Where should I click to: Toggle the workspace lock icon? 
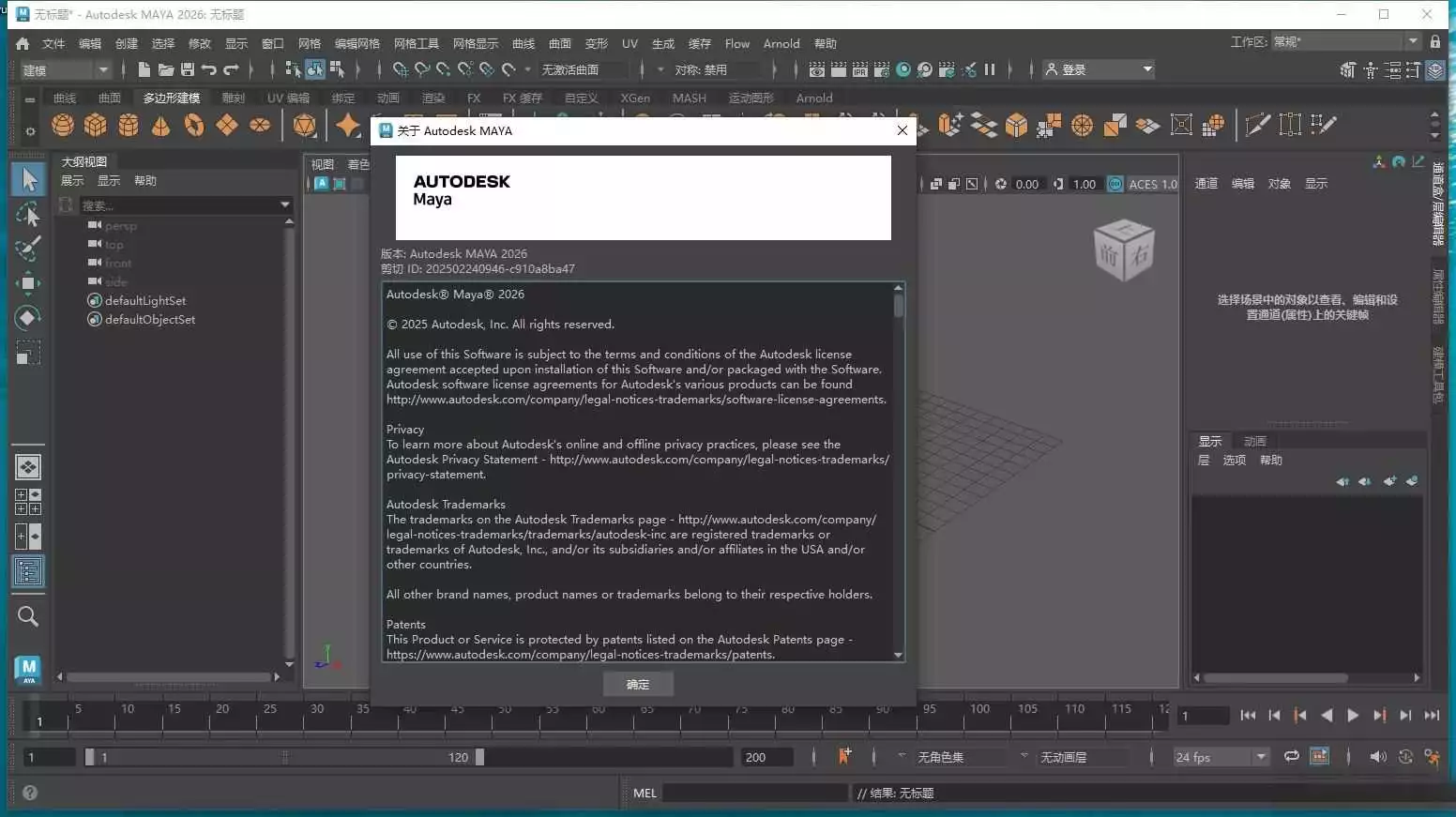tap(1435, 41)
